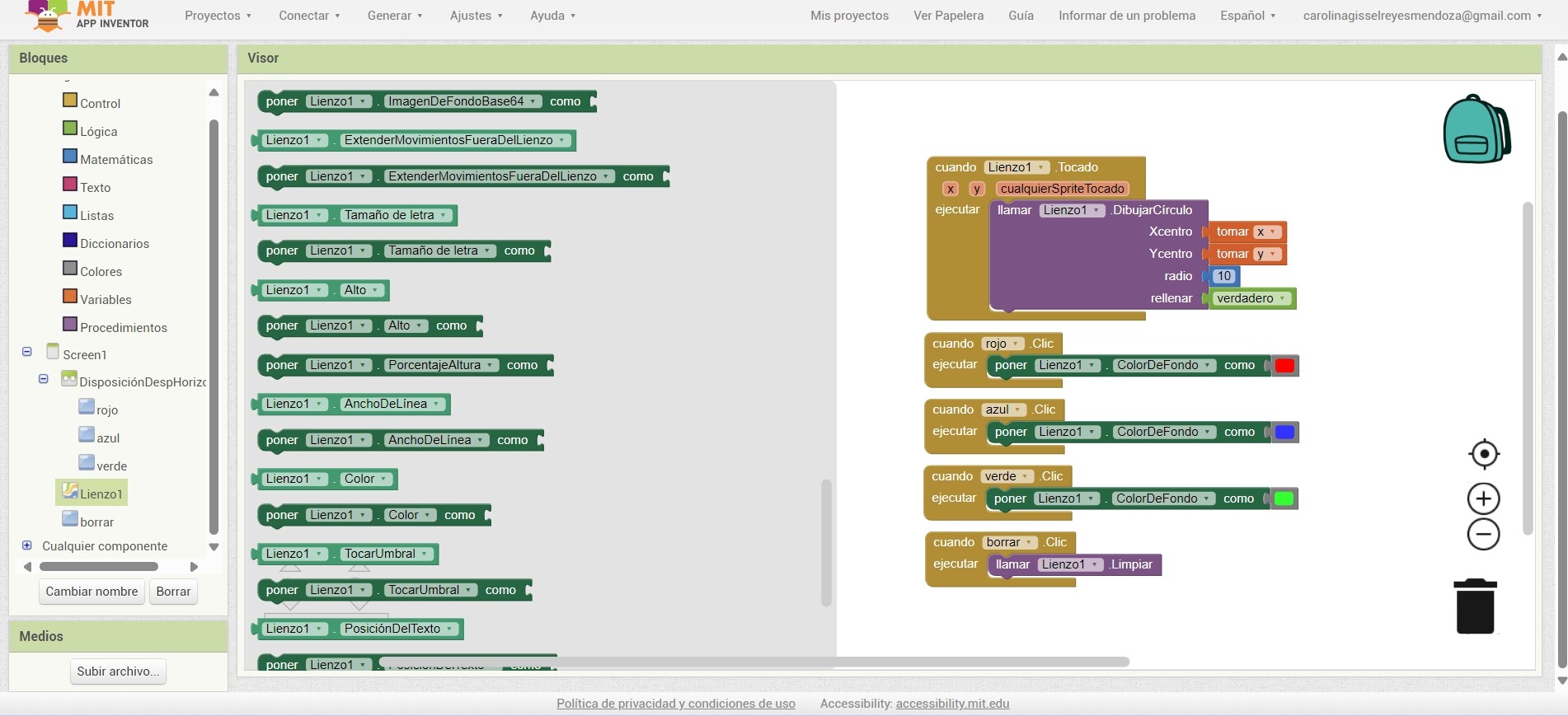Image resolution: width=1568 pixels, height=716 pixels.
Task: Select the rojo button component
Action: pos(98,409)
